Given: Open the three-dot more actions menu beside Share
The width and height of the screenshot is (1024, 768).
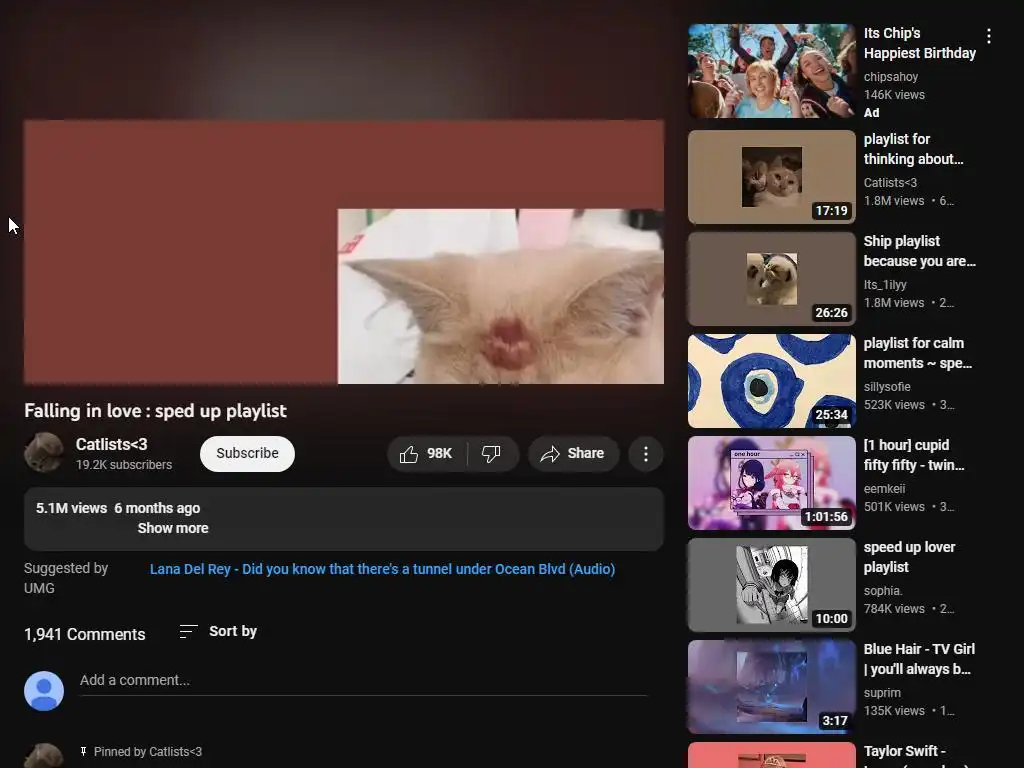Looking at the screenshot, I should click(x=646, y=454).
